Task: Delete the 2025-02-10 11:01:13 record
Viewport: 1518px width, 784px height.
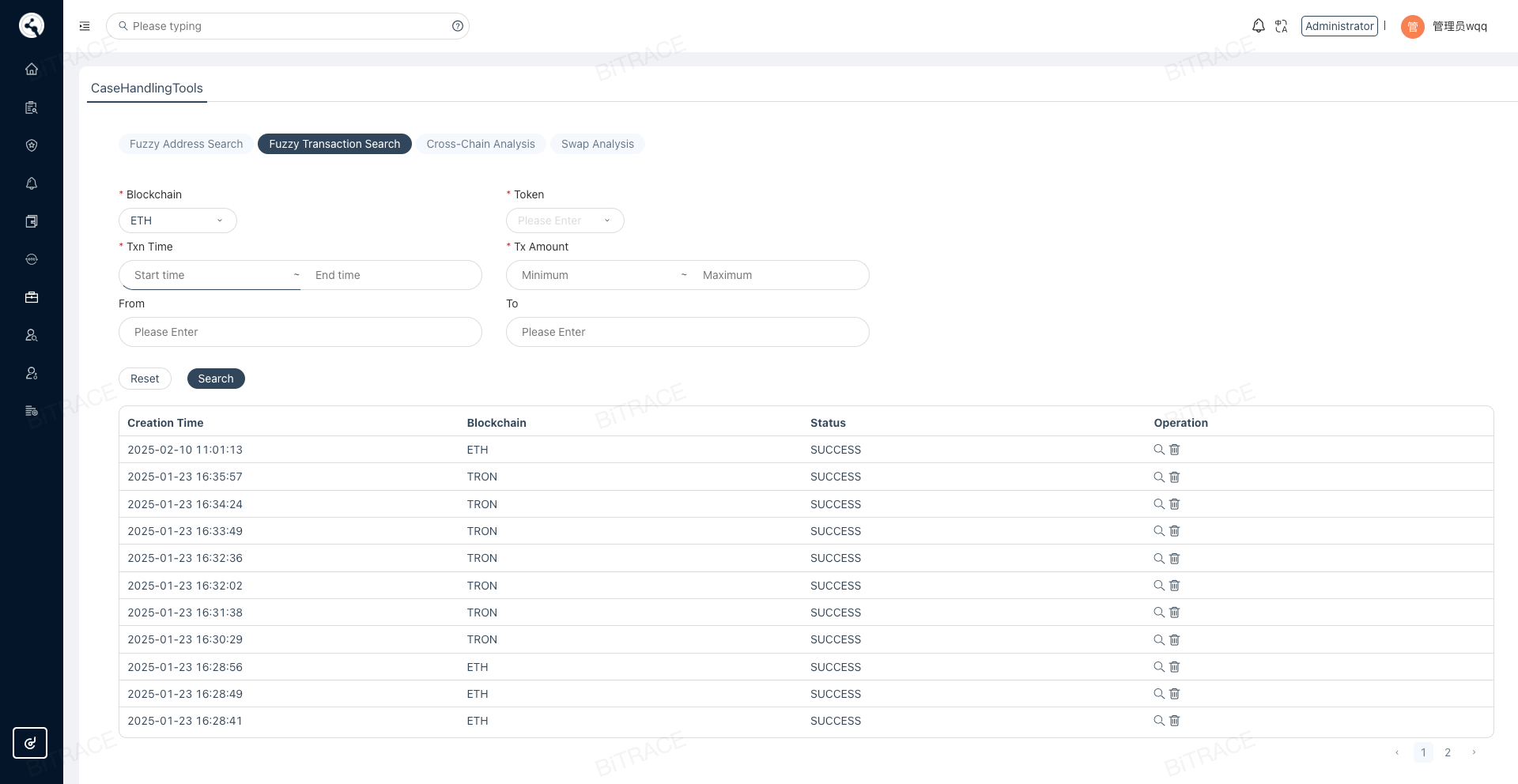Action: pos(1175,450)
